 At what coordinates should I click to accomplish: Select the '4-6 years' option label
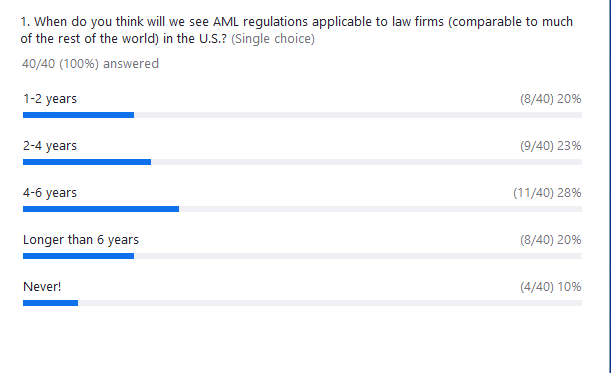tap(50, 193)
